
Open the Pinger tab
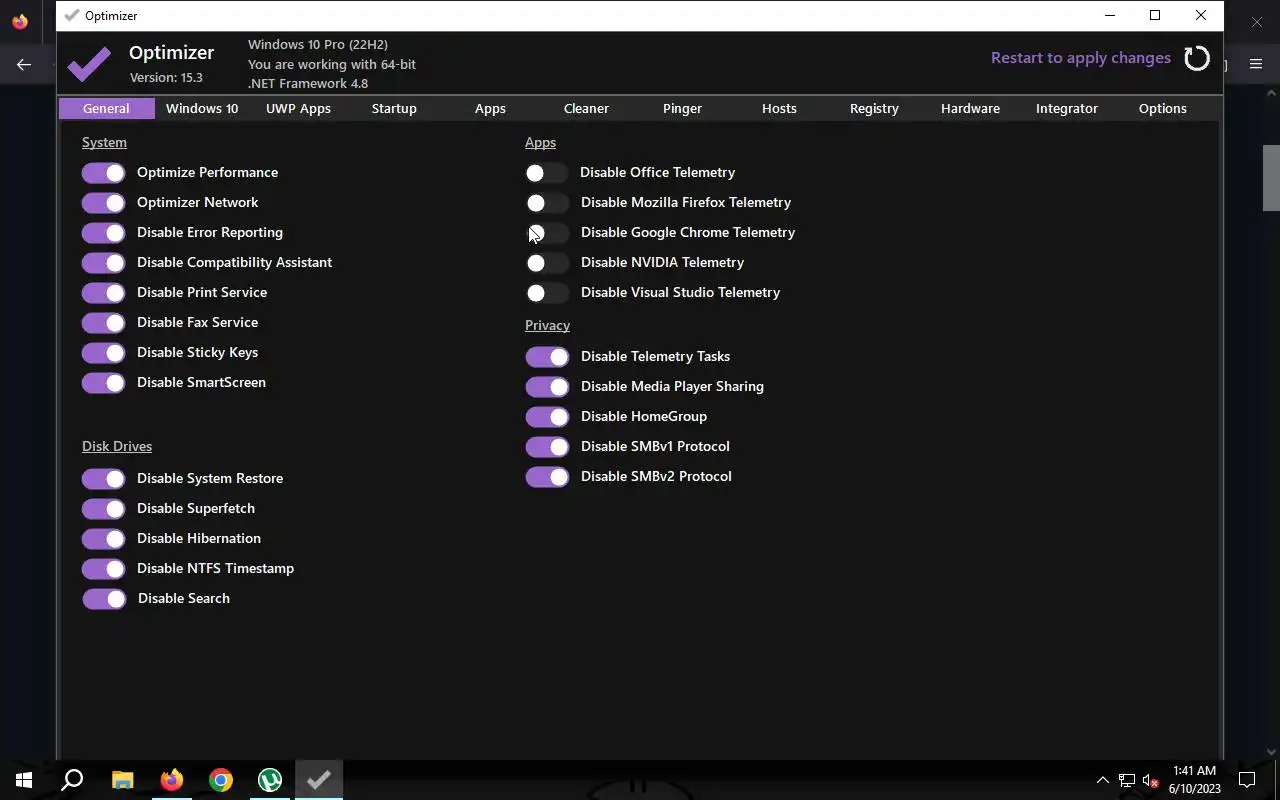tap(682, 108)
